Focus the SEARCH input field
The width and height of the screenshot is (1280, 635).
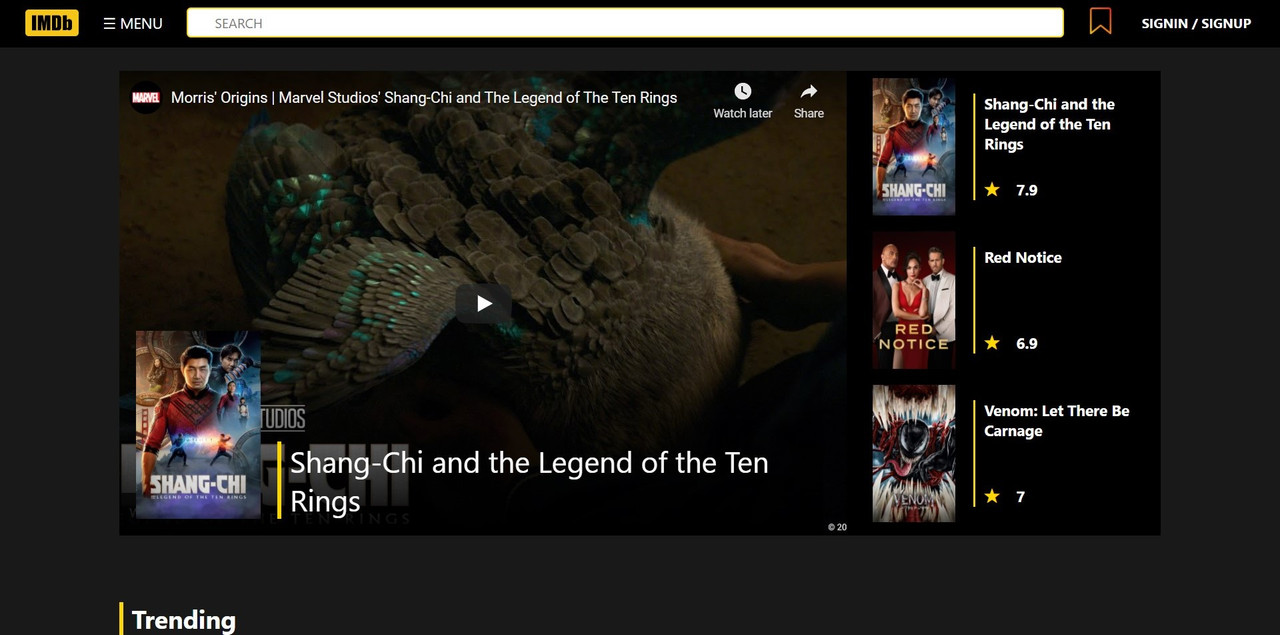625,23
